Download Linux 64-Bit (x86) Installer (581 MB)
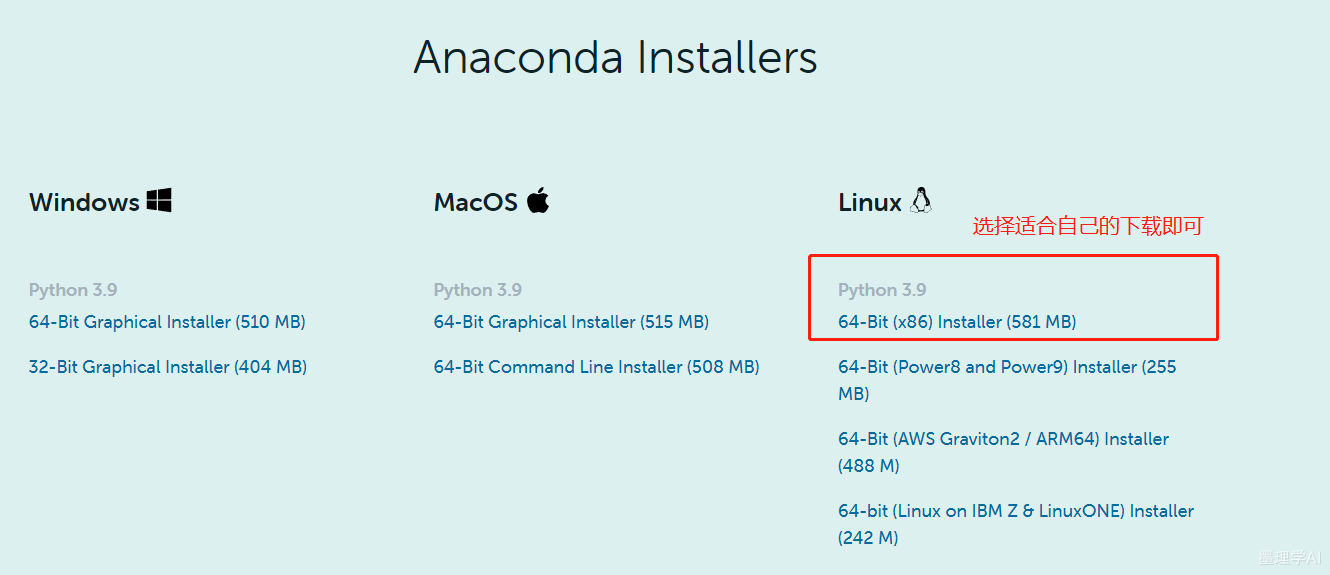 (x=957, y=322)
